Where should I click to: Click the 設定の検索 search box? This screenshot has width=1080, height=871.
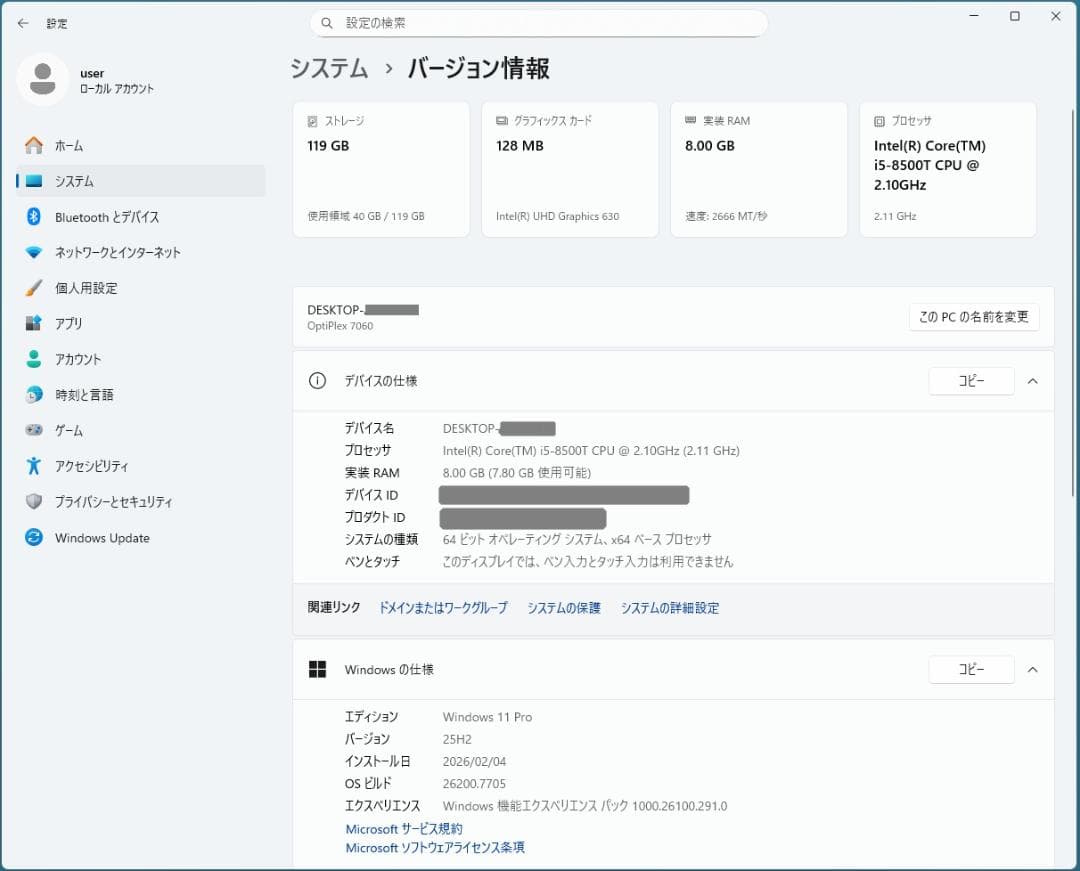538,22
